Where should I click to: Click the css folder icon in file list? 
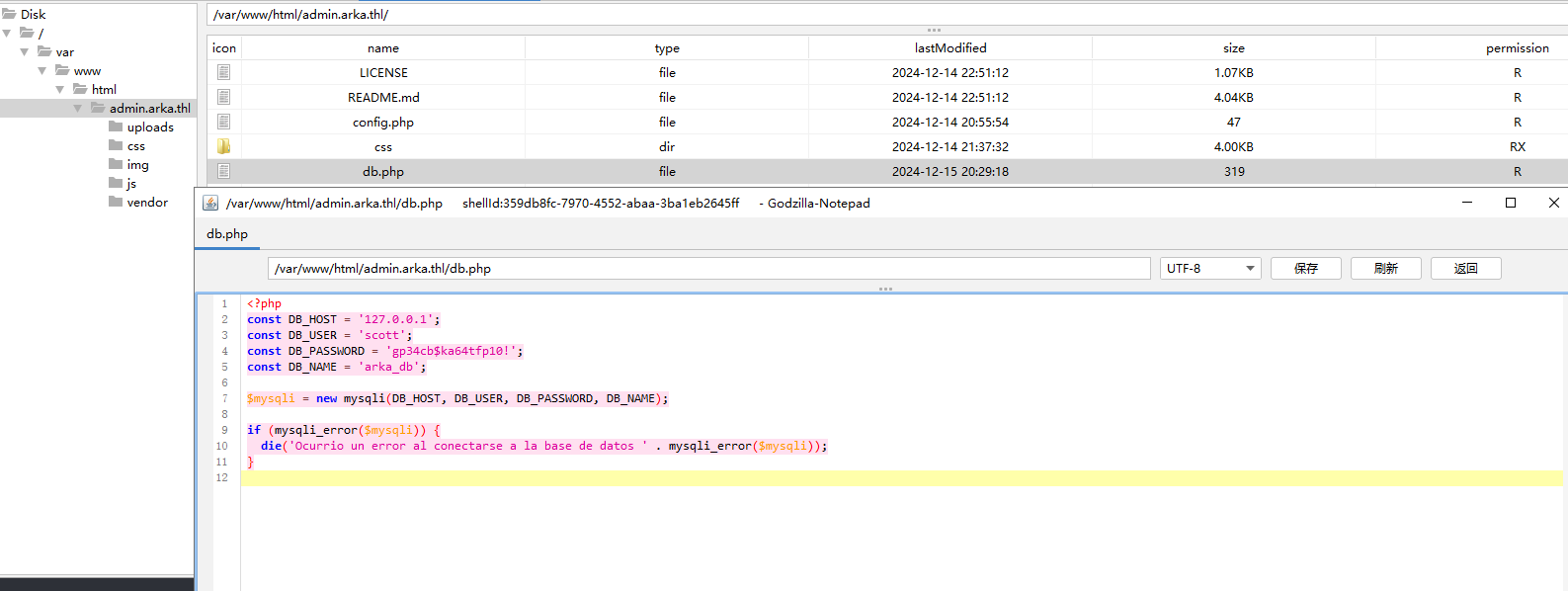pyautogui.click(x=224, y=146)
